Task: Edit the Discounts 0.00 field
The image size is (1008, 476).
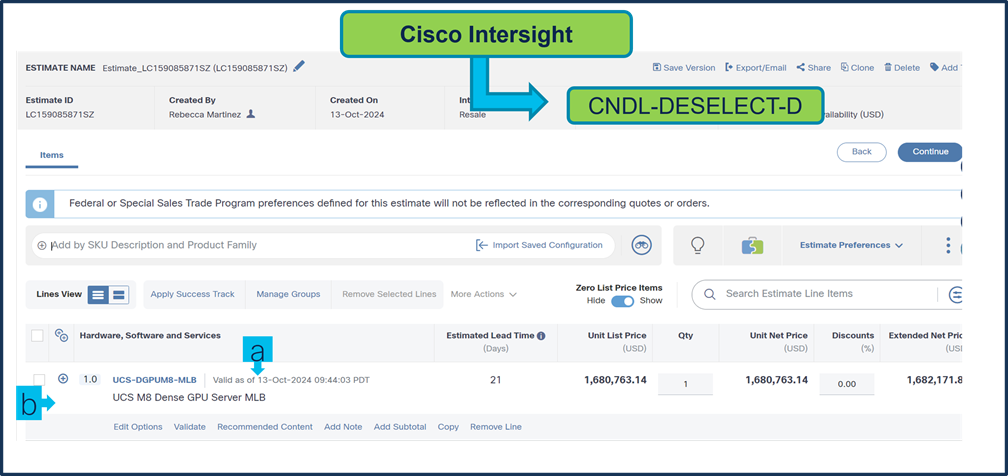Action: pyautogui.click(x=847, y=384)
